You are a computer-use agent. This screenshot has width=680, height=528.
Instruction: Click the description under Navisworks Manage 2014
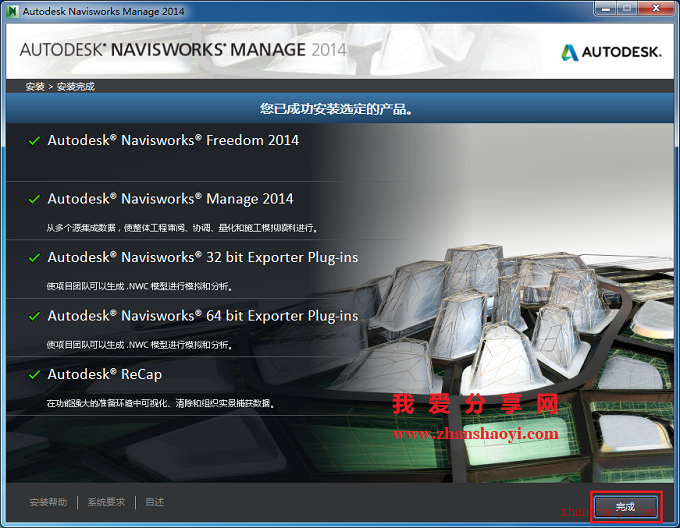(x=182, y=228)
